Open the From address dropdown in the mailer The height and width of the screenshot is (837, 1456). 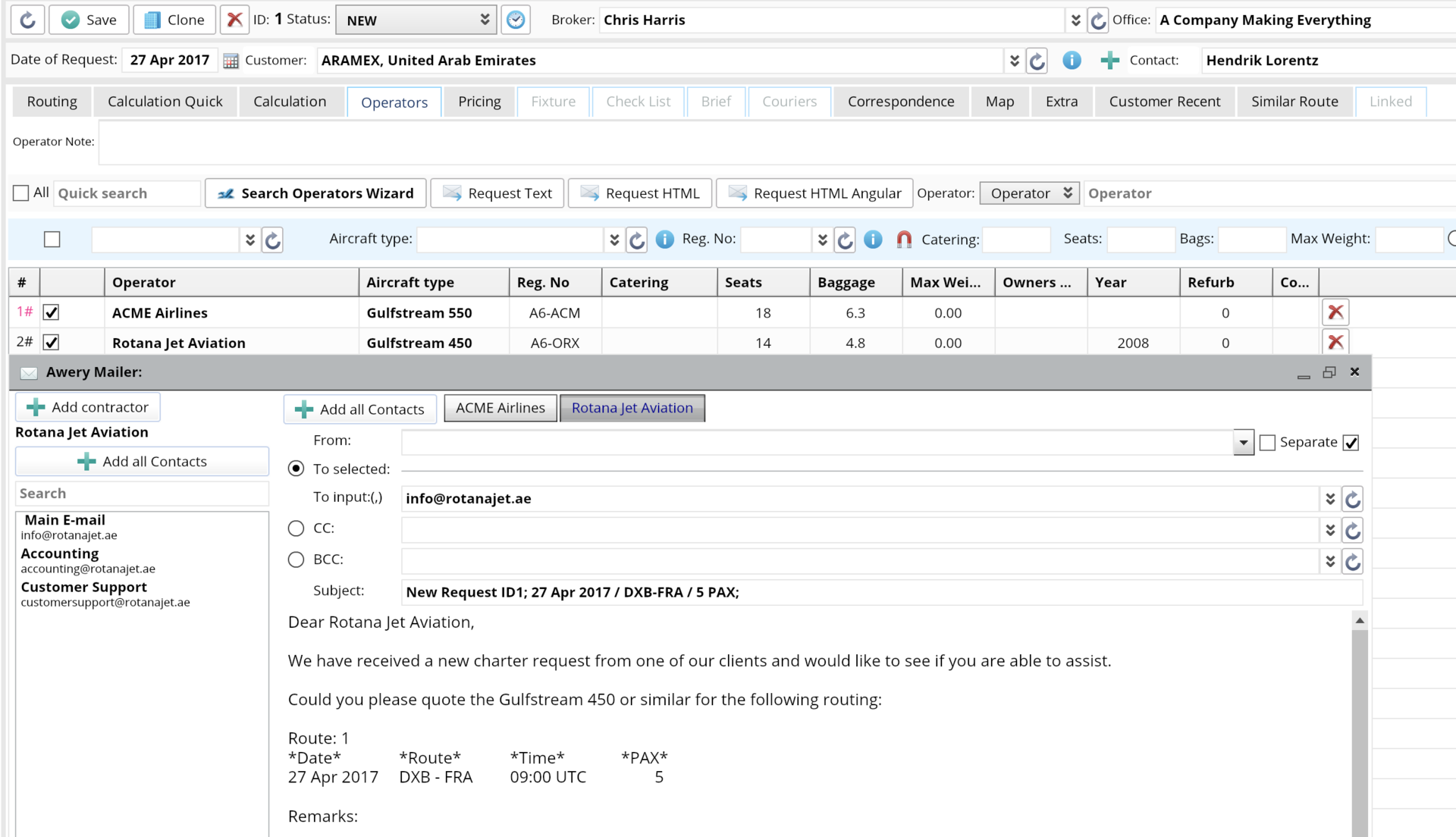point(1242,442)
